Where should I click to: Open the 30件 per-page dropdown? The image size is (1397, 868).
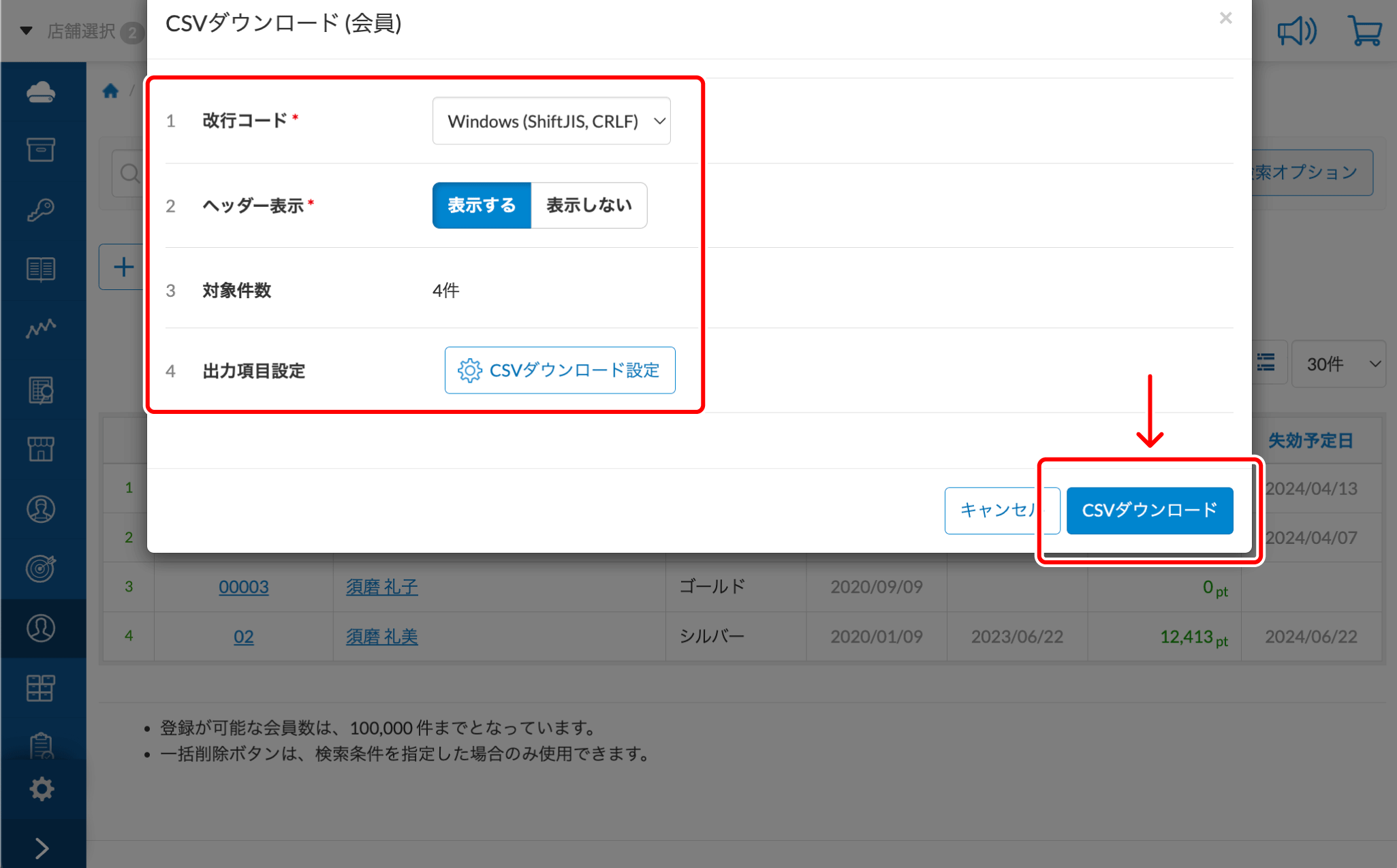[x=1338, y=364]
